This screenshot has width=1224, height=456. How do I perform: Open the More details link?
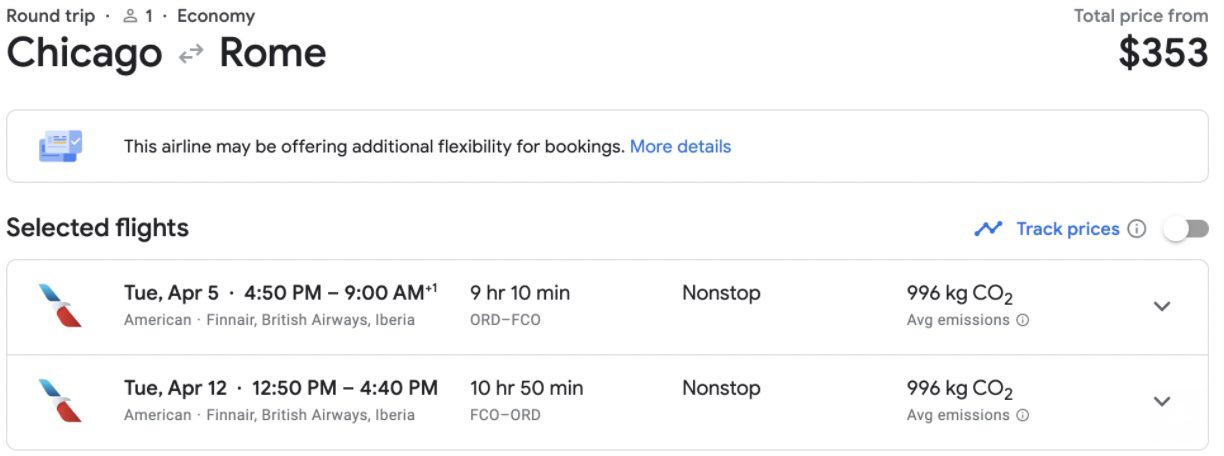pos(680,146)
